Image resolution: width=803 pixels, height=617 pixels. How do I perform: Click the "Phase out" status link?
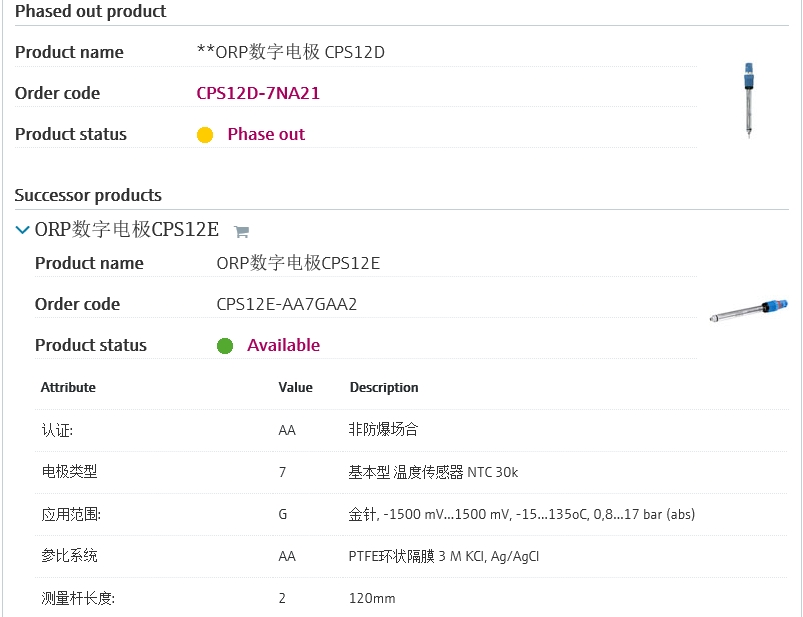(x=266, y=134)
